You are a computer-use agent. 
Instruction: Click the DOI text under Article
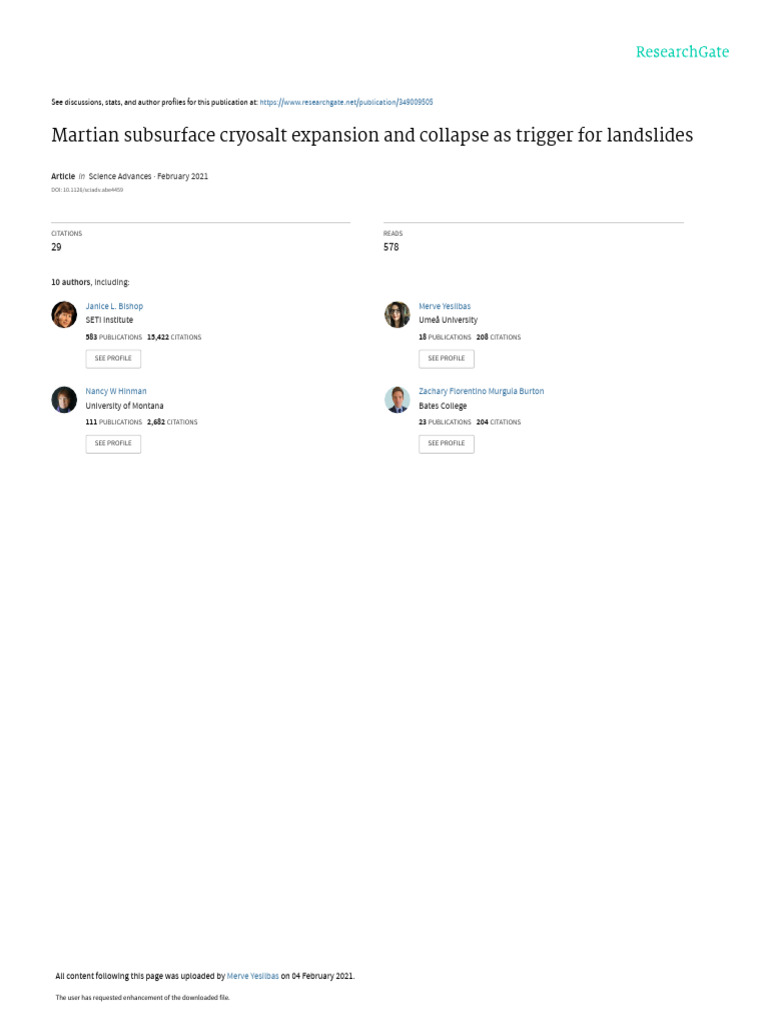pos(87,189)
